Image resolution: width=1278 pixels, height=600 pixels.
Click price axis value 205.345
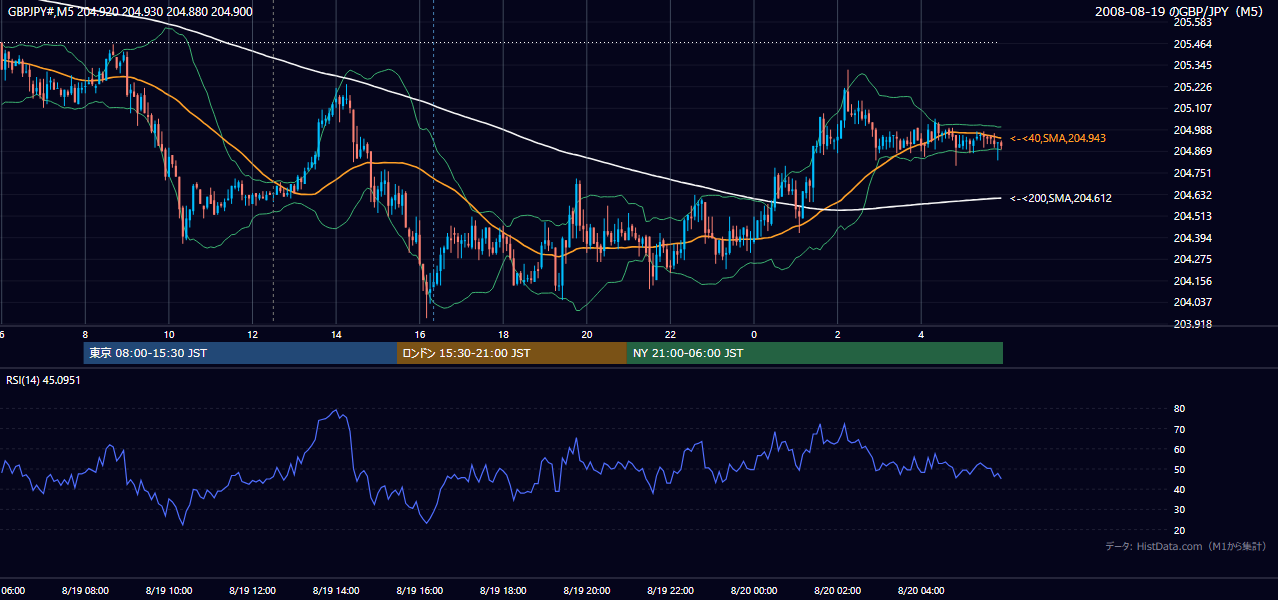[x=1192, y=65]
